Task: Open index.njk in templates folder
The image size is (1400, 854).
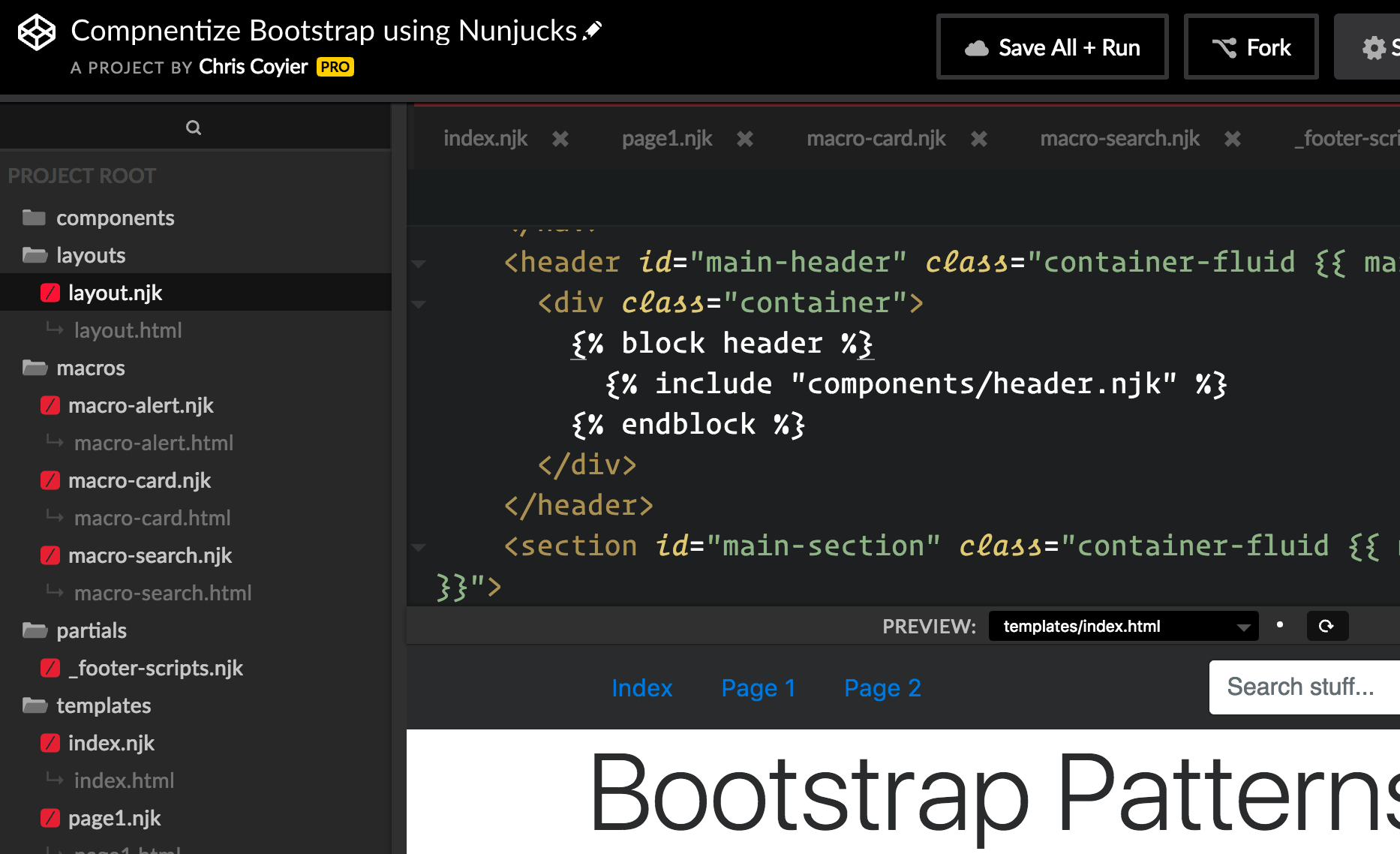Action: [111, 743]
